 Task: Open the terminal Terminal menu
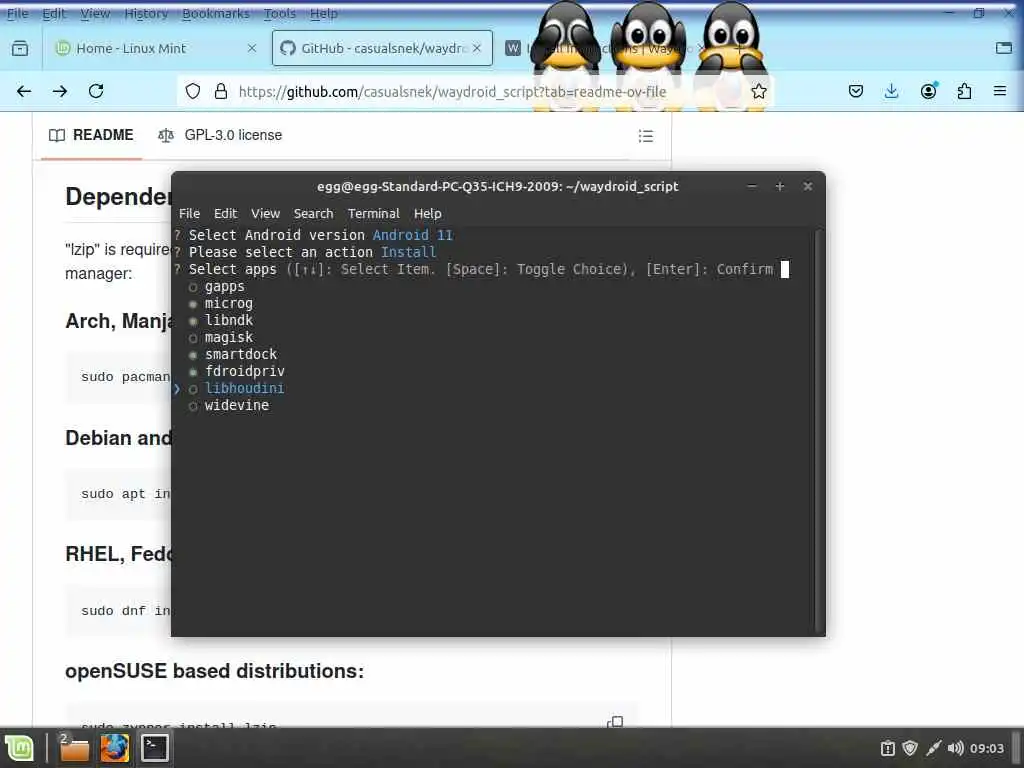coord(374,214)
